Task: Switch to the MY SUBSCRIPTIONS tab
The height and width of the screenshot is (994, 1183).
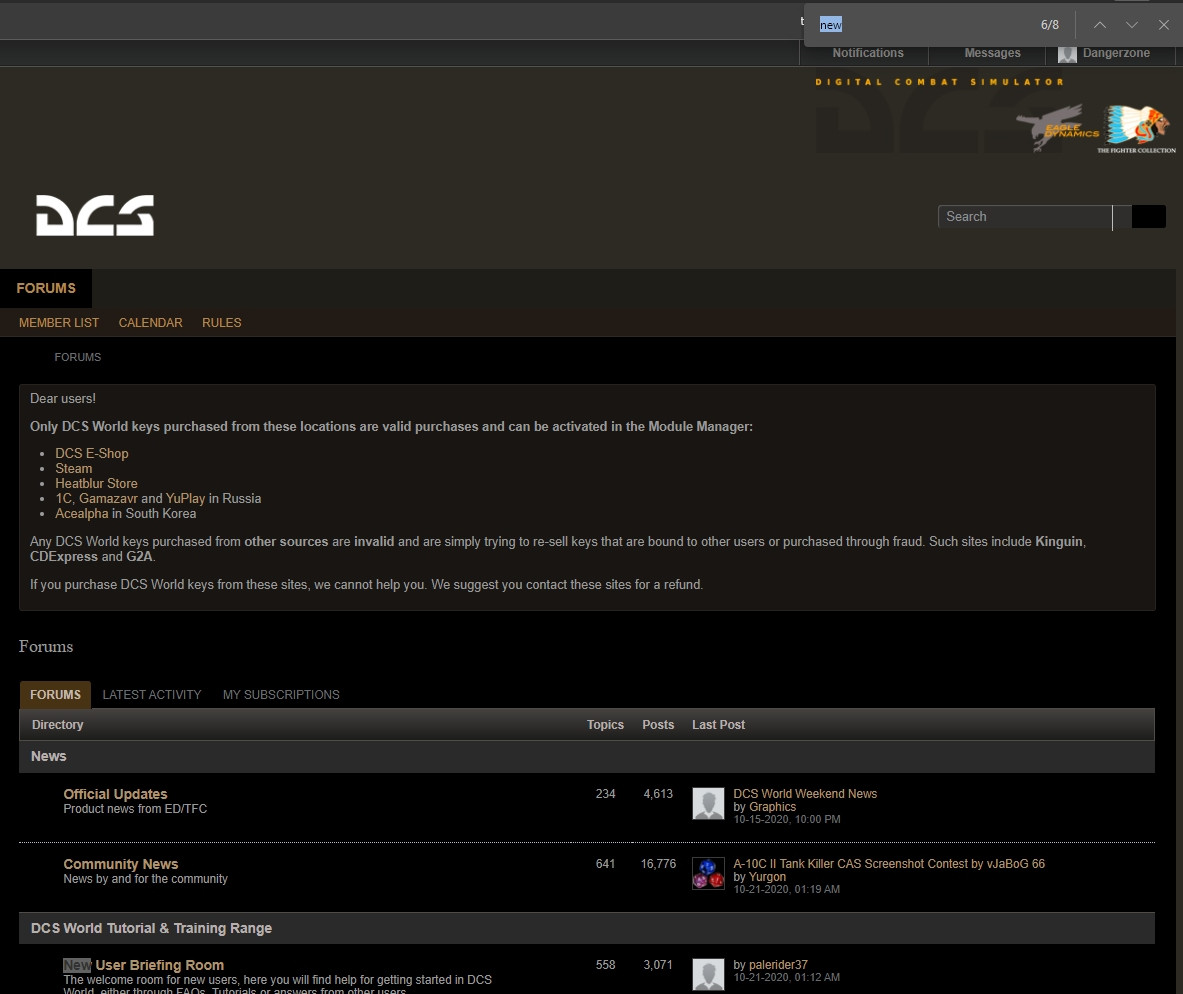Action: [x=281, y=694]
